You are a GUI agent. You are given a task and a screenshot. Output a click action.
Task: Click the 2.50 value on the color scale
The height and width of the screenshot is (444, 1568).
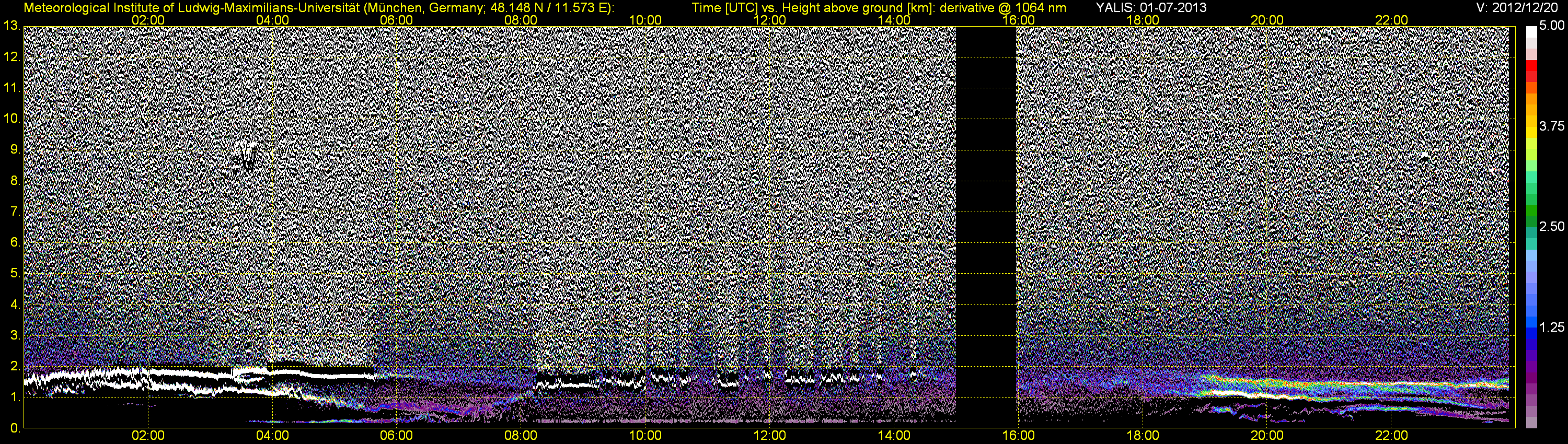coord(1552,226)
